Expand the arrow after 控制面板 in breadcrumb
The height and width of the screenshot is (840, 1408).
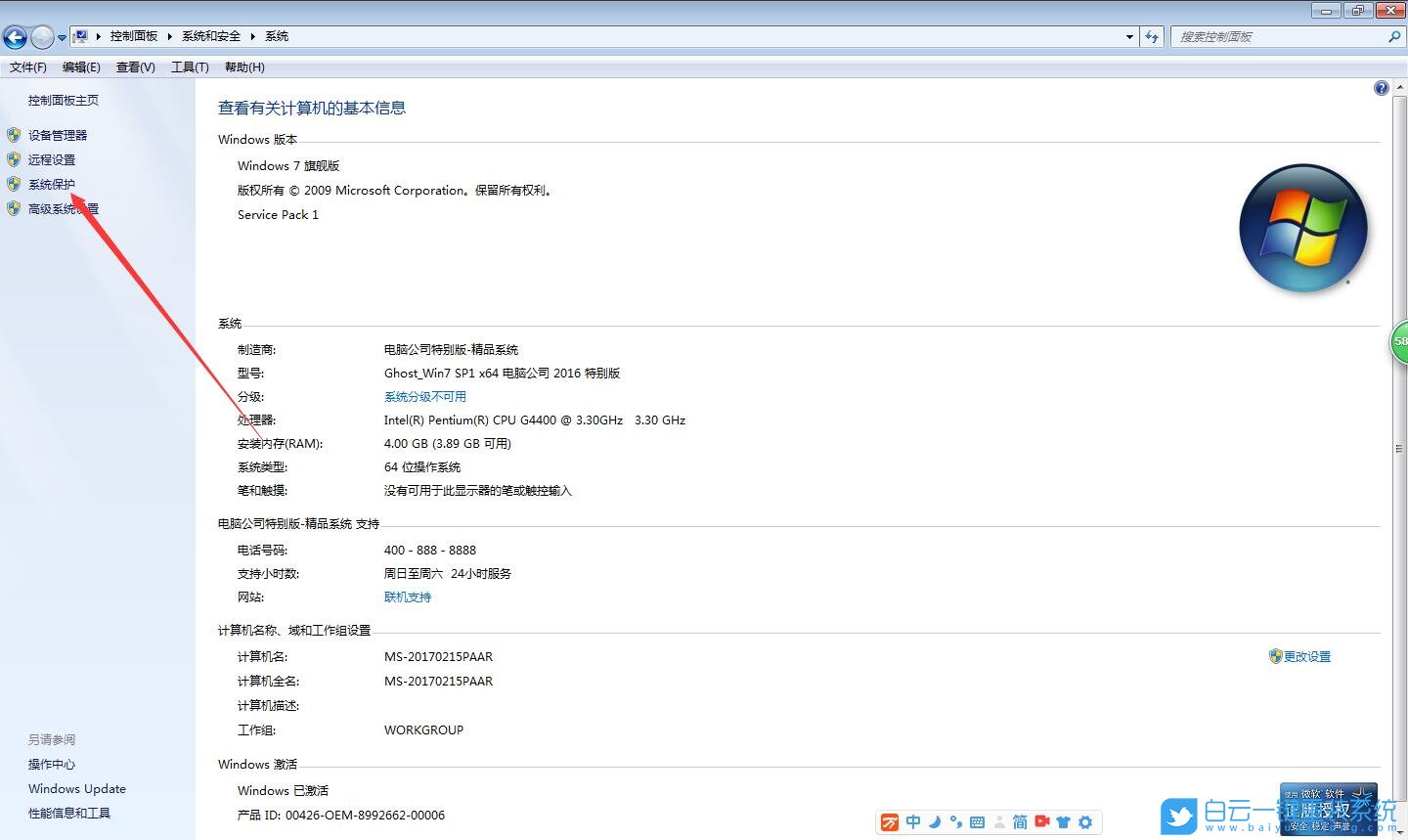169,36
